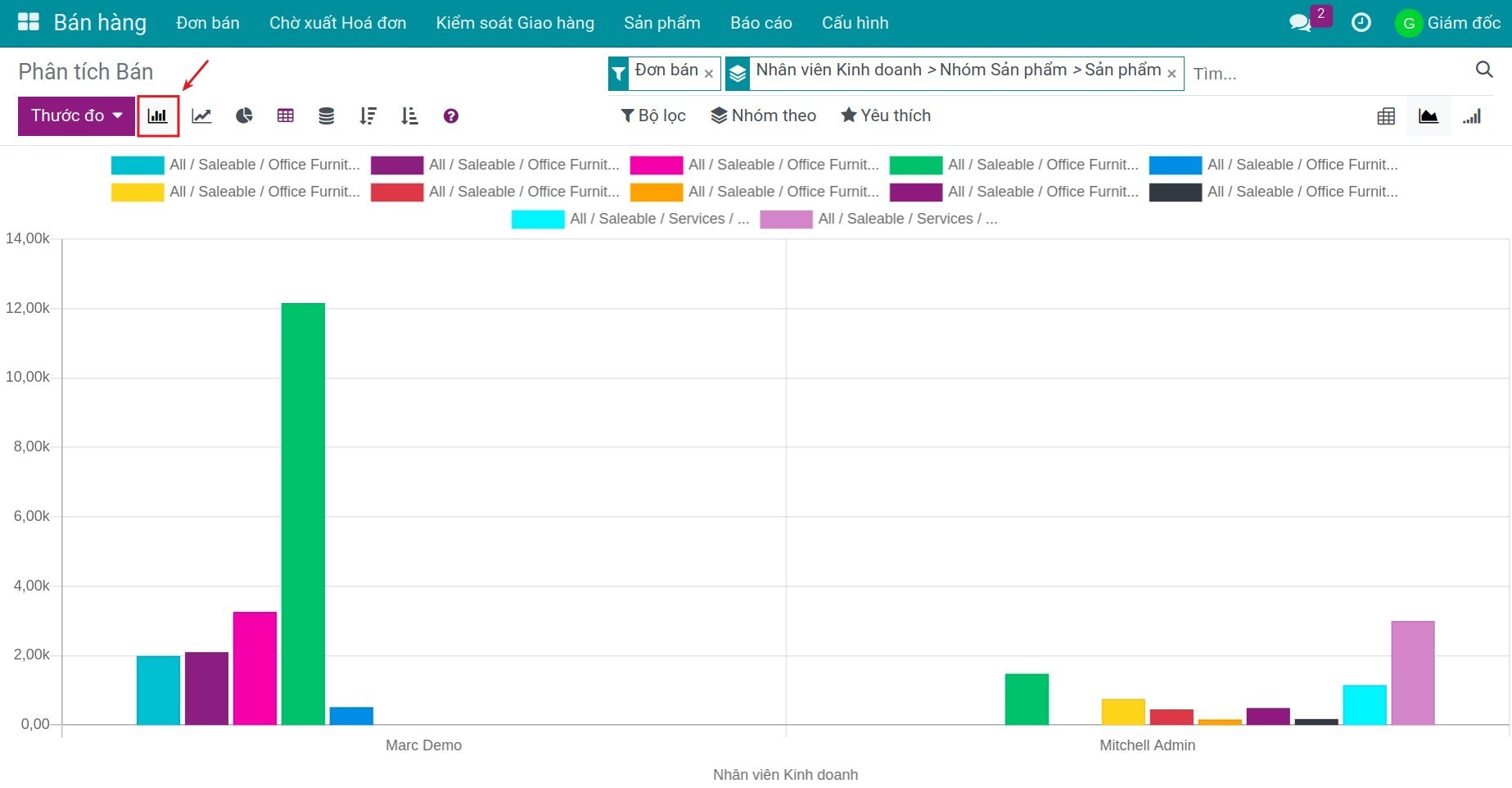Open the Báo cáo menu
The image size is (1512, 788).
tap(761, 23)
